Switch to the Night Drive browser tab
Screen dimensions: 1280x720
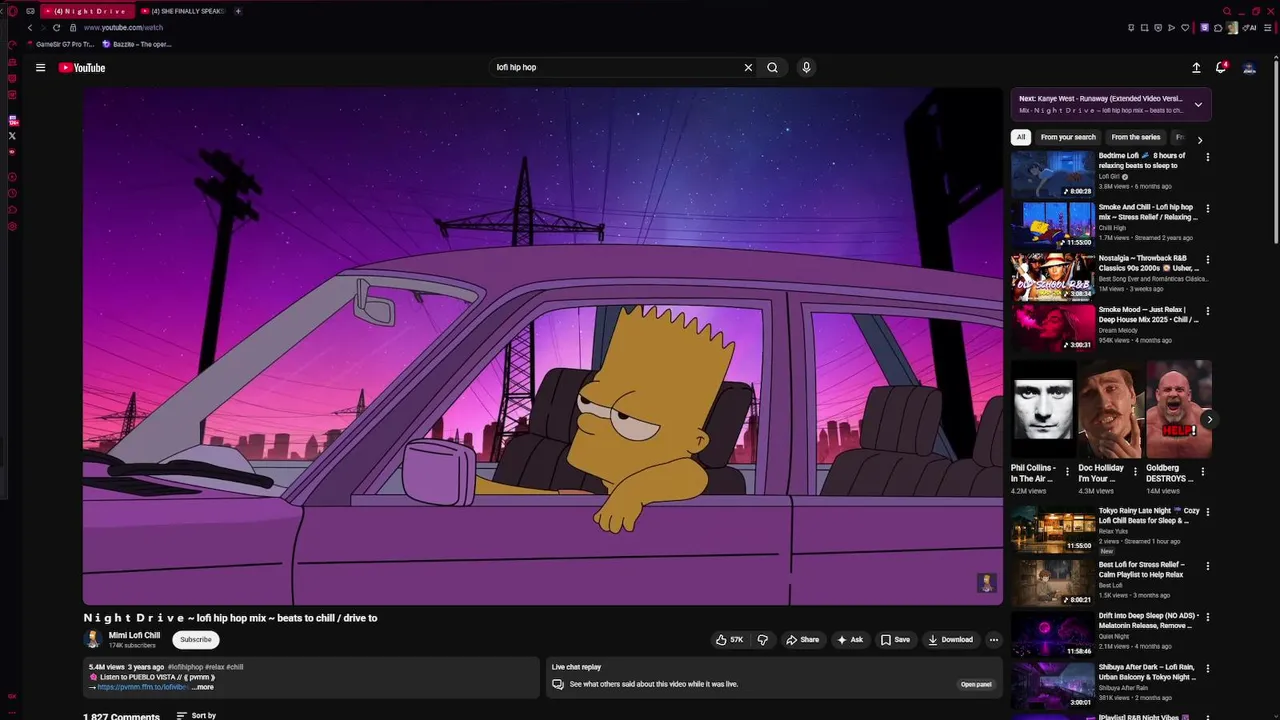(87, 11)
